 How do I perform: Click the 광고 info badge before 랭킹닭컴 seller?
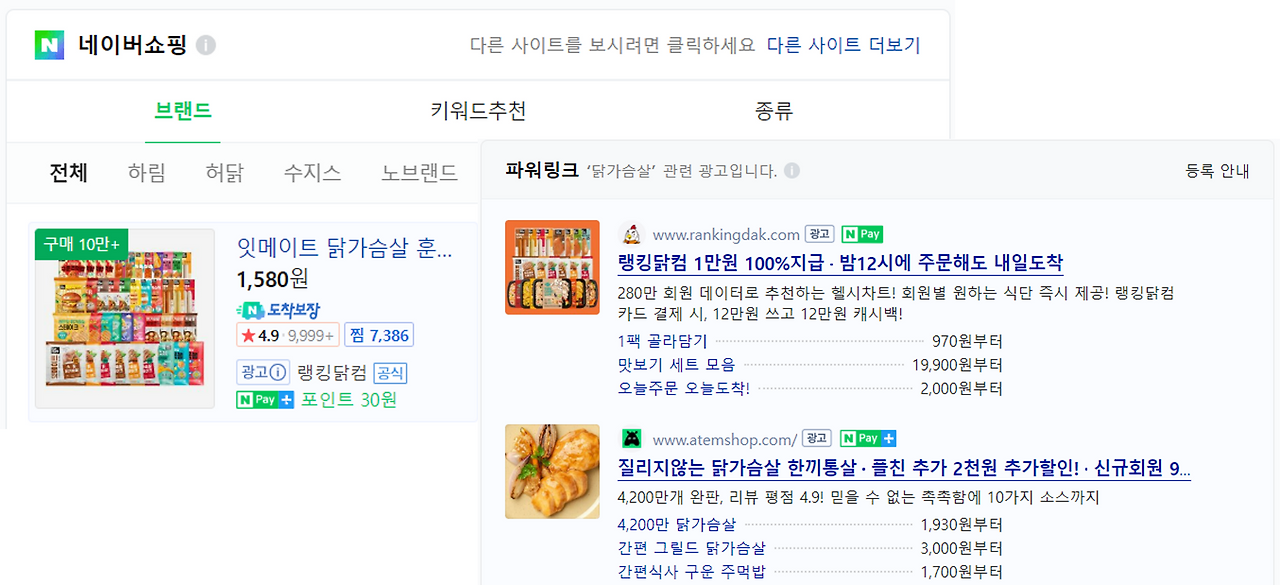263,373
